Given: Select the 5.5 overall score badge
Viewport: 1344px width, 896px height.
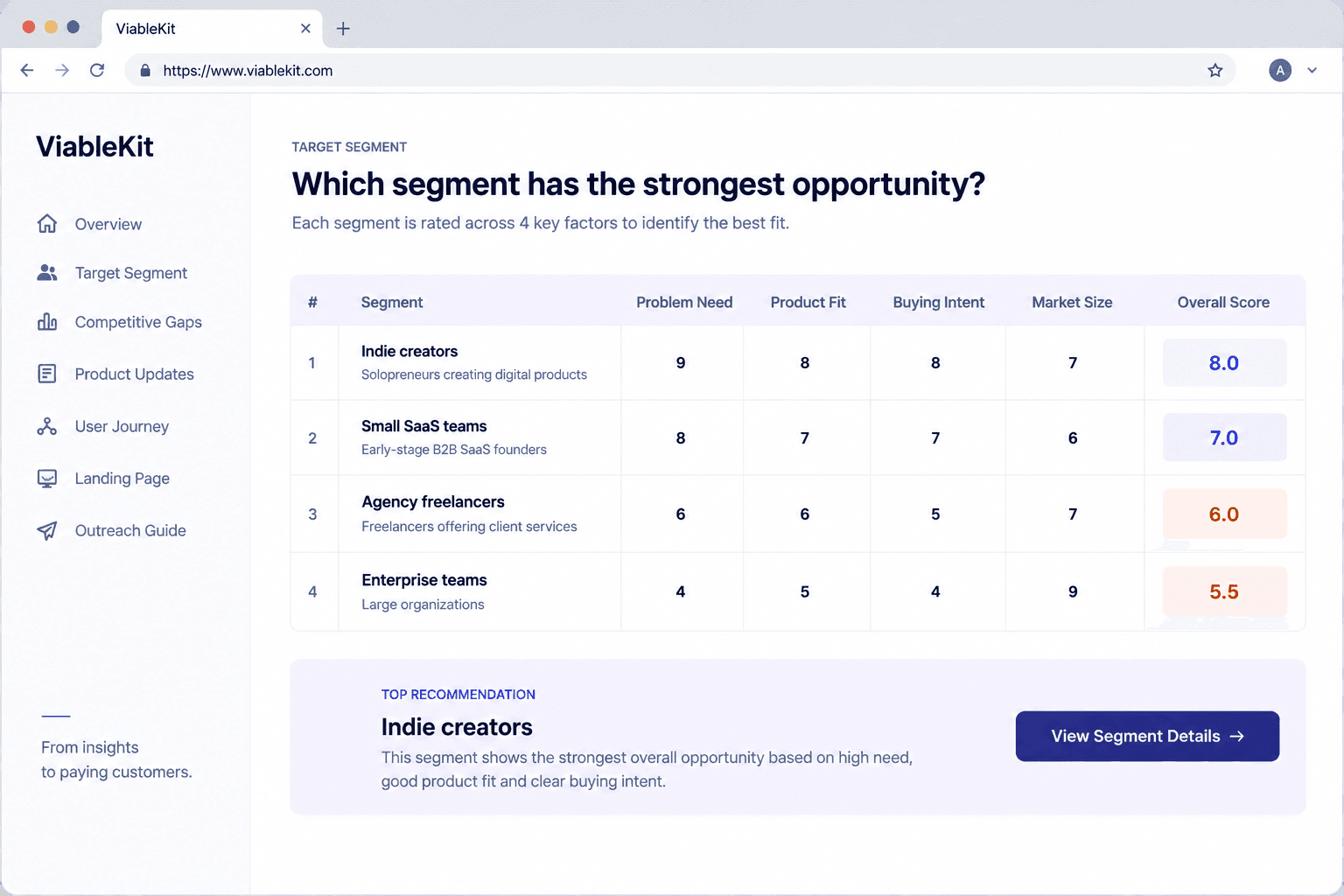Looking at the screenshot, I should pos(1224,591).
